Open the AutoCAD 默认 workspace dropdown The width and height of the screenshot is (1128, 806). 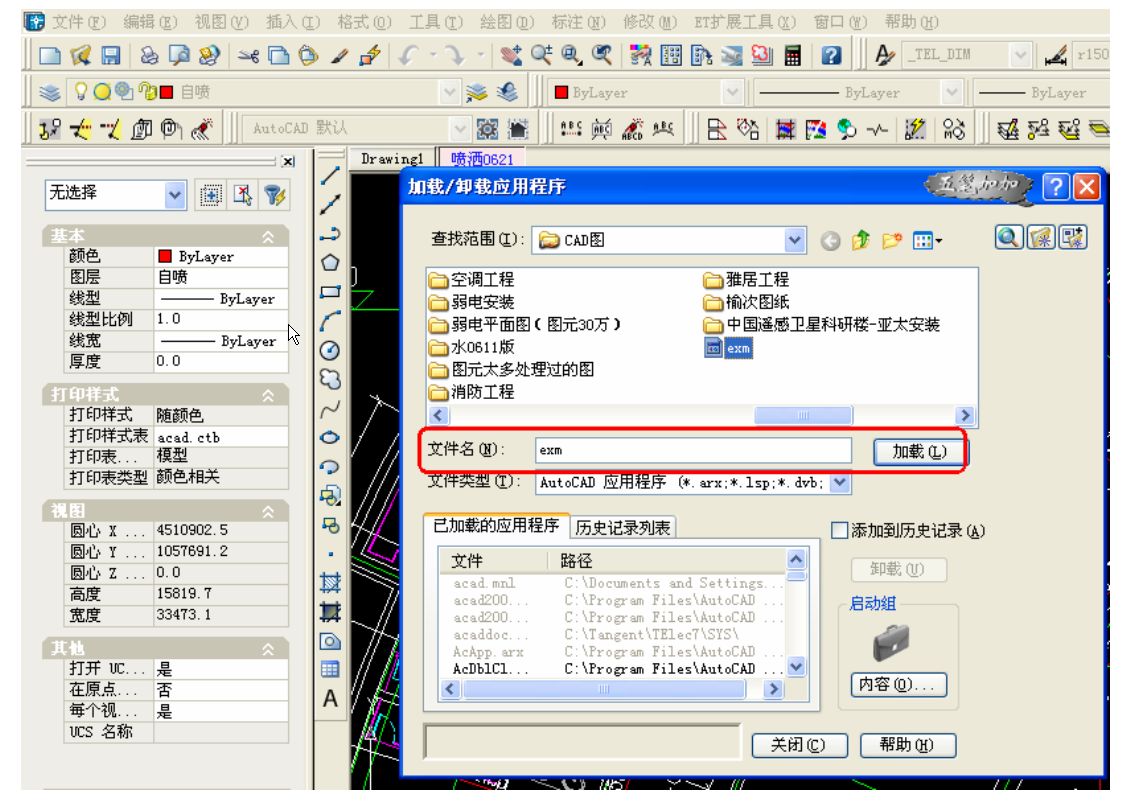[x=460, y=129]
